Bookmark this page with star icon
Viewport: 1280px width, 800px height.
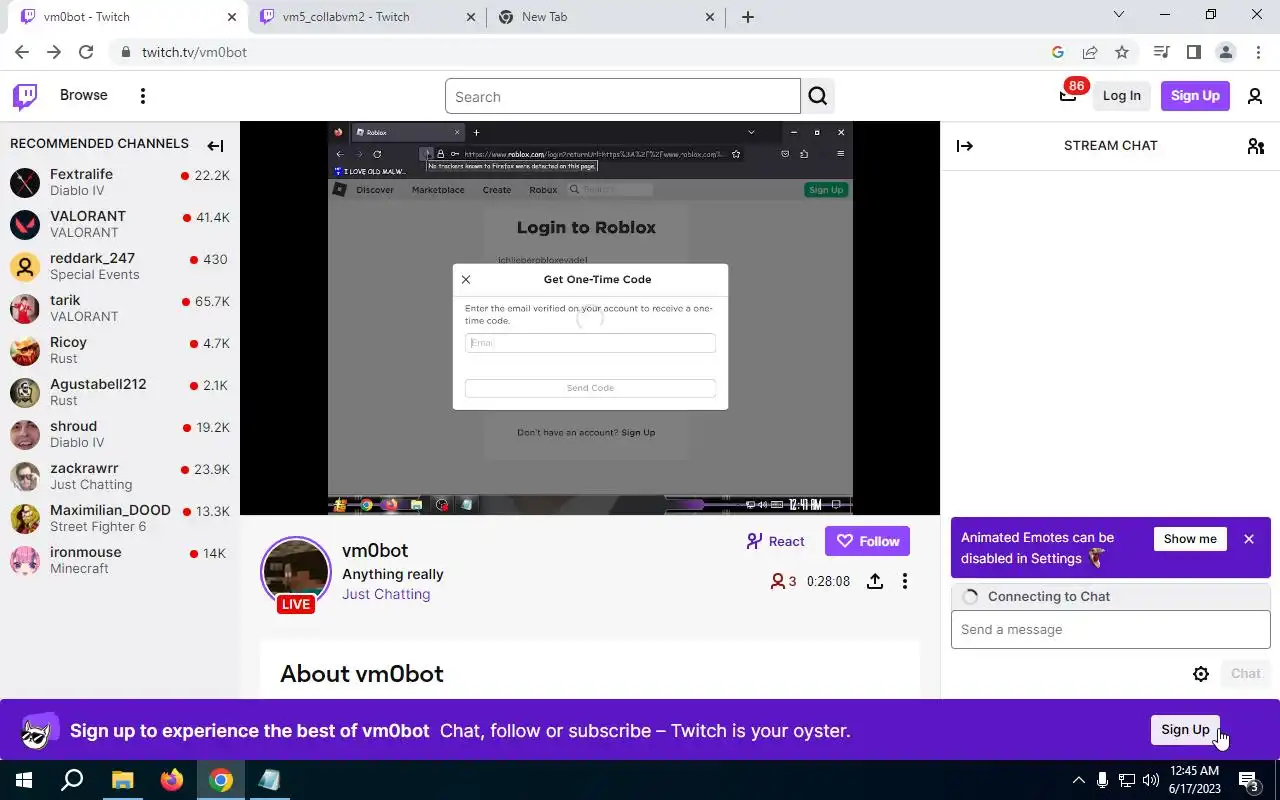click(x=1122, y=52)
